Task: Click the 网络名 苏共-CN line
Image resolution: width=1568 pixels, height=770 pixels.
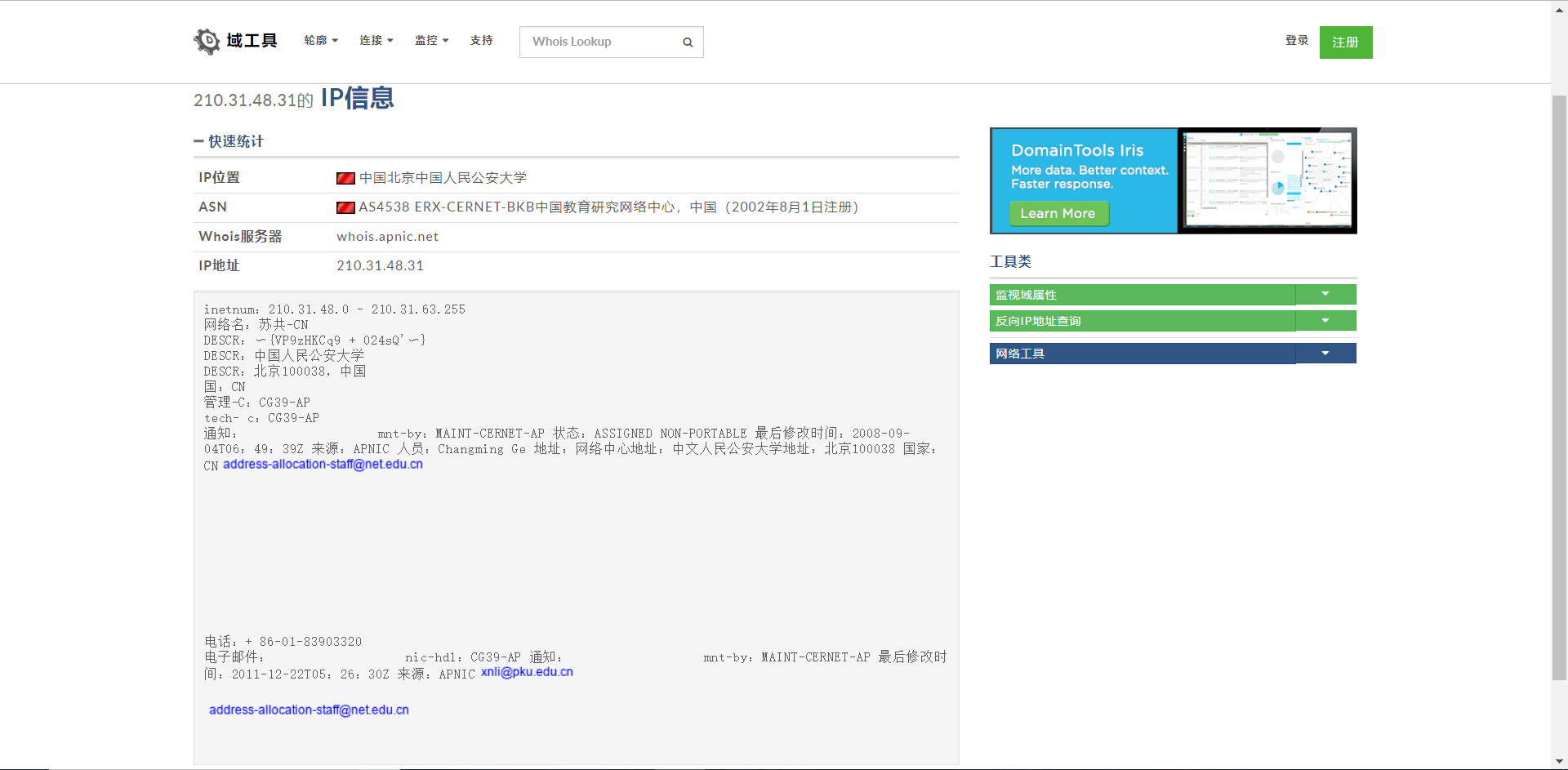Action: pyautogui.click(x=256, y=325)
